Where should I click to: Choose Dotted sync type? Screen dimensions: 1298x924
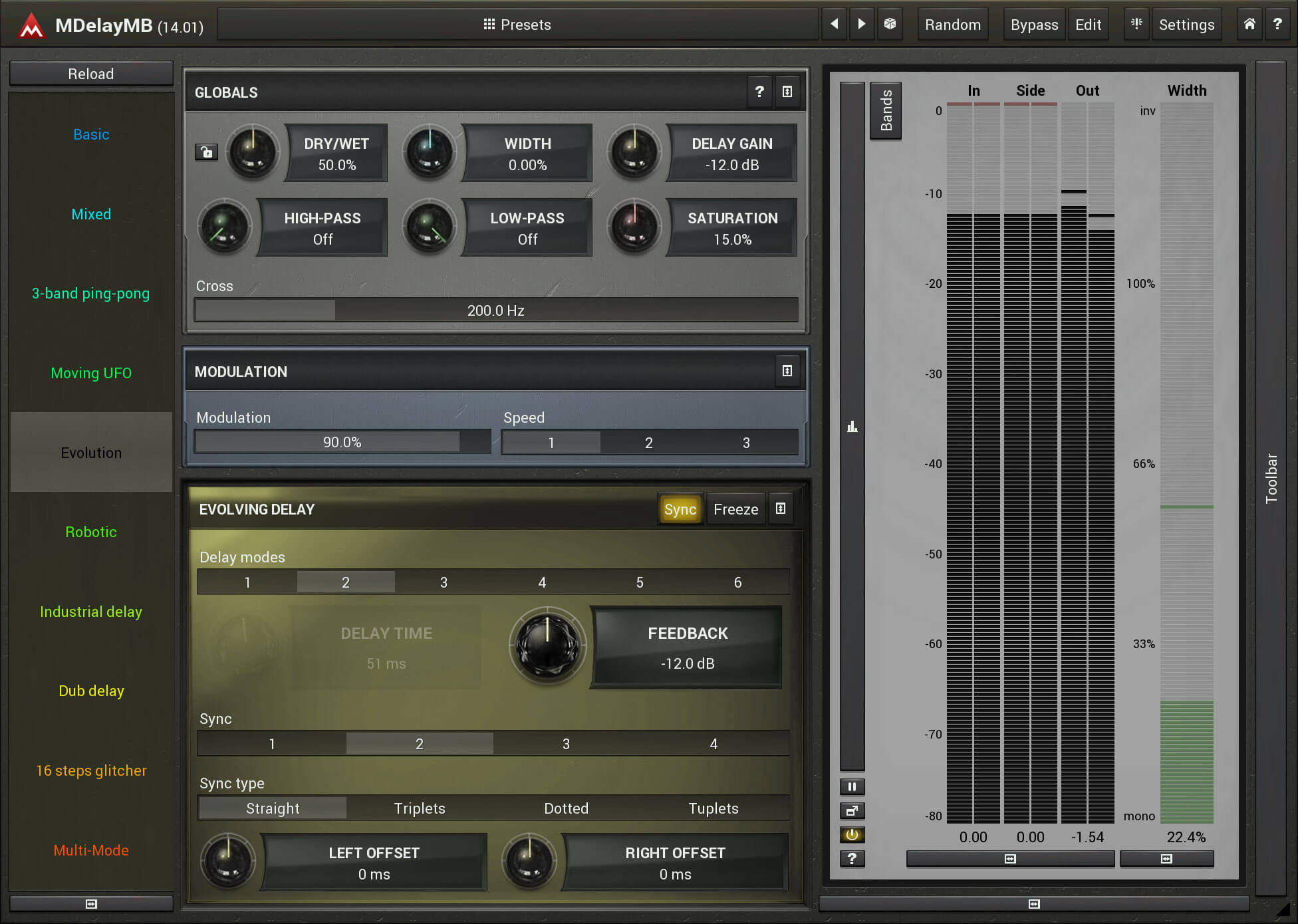[566, 808]
